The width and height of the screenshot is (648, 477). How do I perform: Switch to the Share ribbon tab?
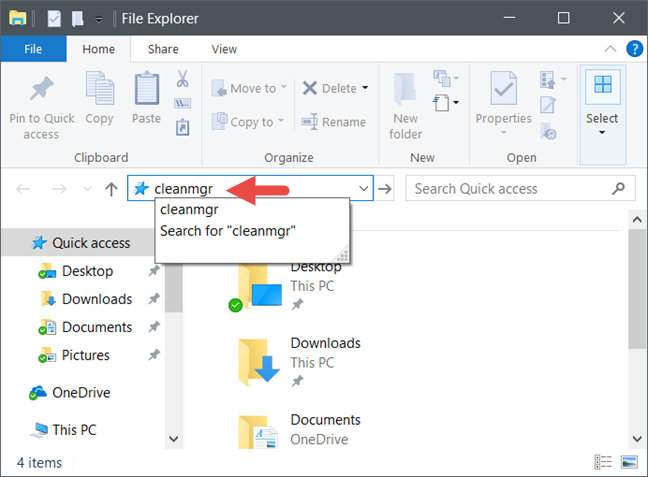[163, 49]
